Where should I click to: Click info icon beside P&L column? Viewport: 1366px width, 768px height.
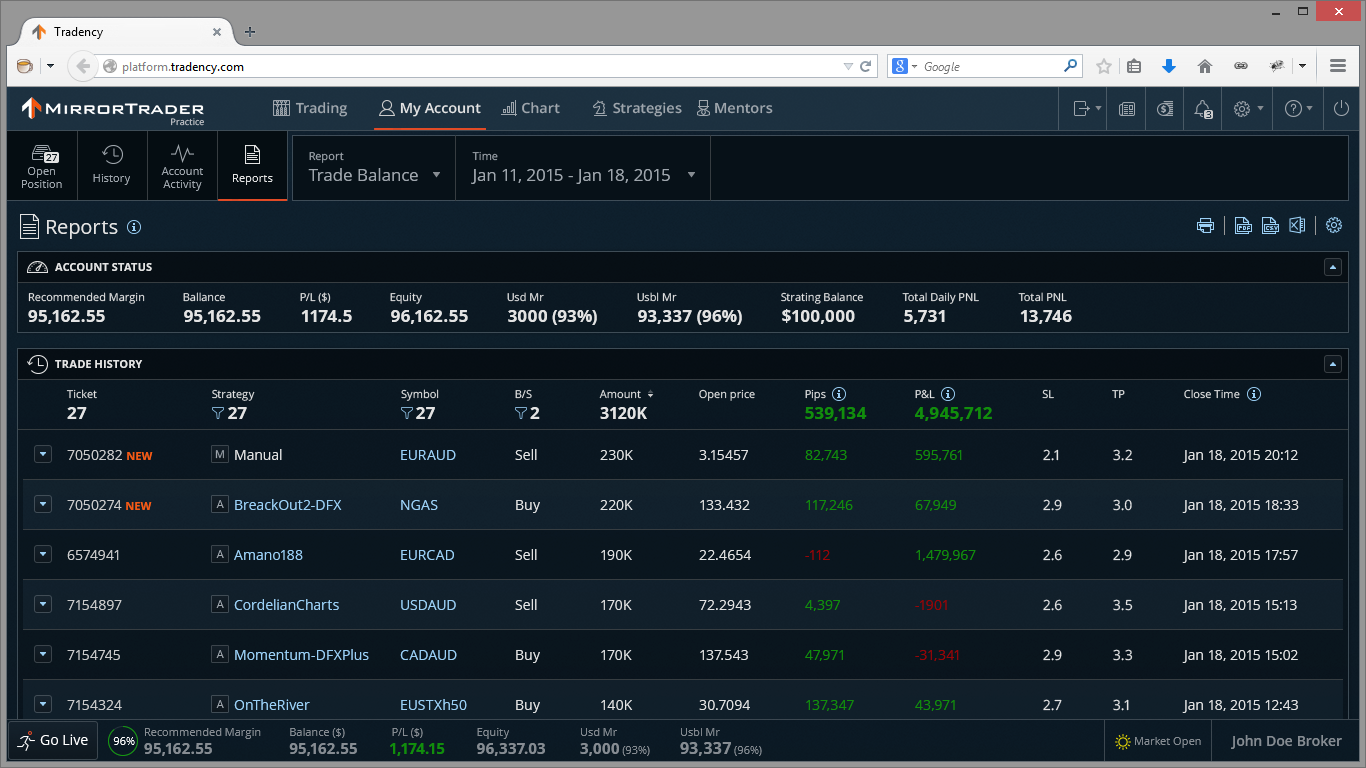click(948, 394)
